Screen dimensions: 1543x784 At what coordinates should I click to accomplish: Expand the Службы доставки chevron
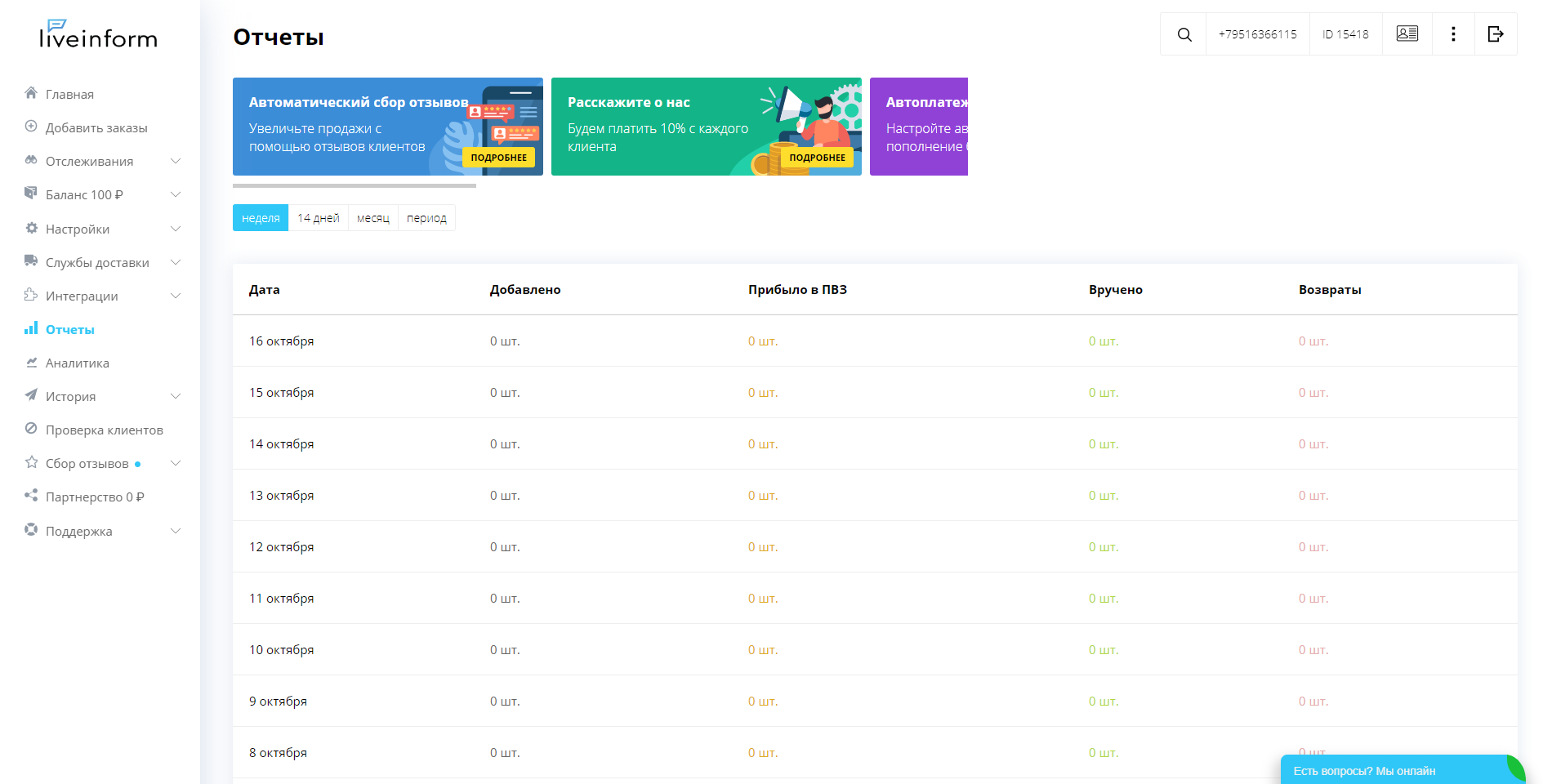(x=176, y=262)
